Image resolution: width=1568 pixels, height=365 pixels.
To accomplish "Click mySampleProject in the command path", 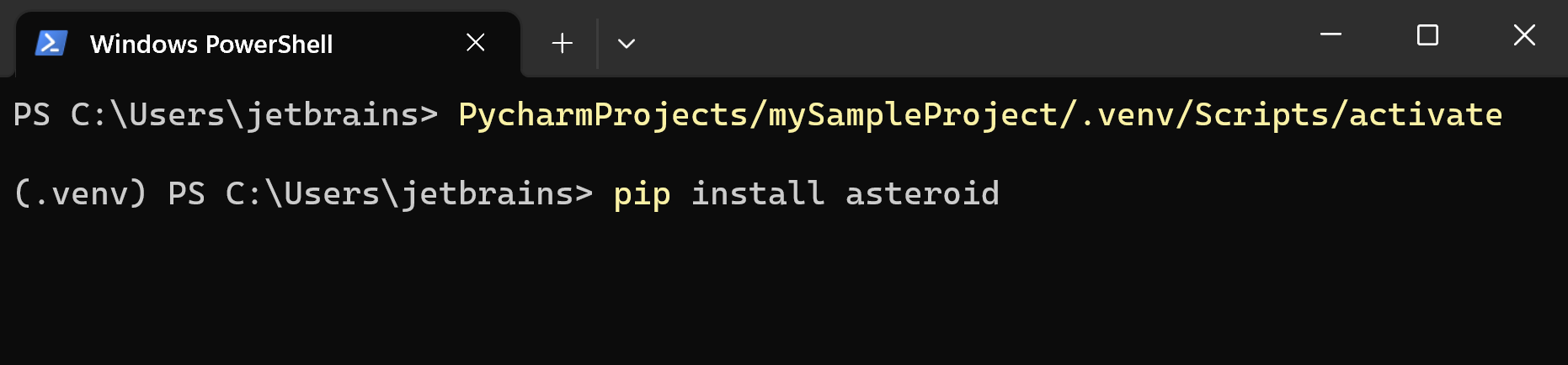I will click(x=913, y=114).
